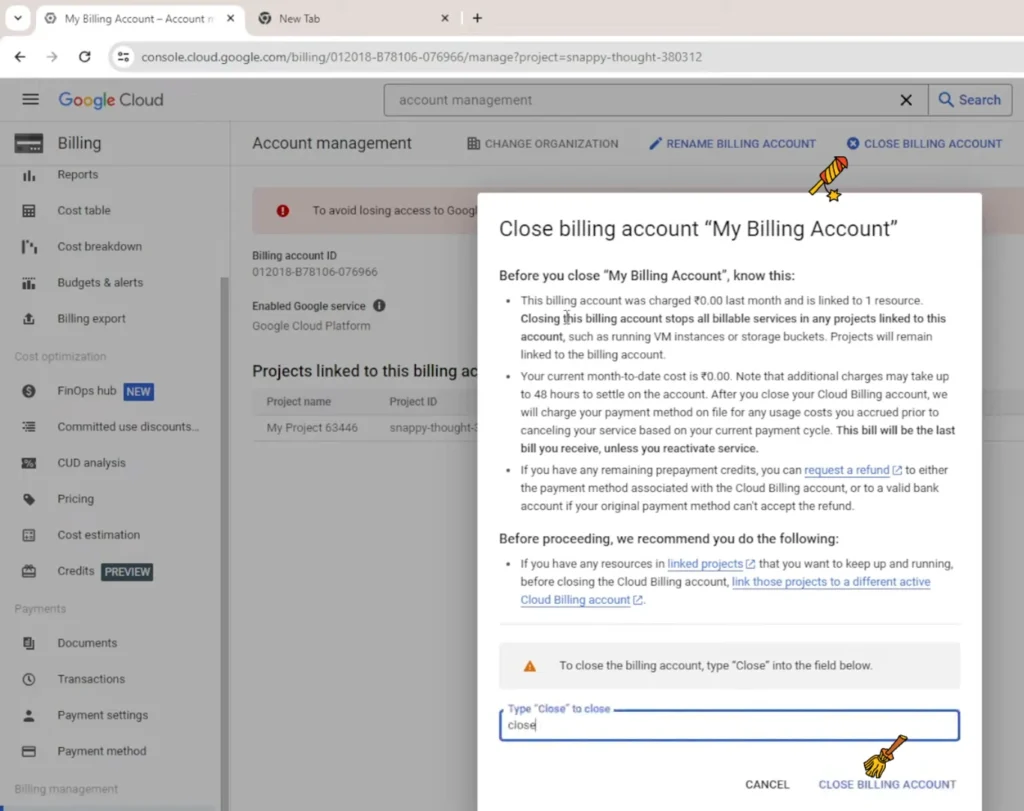Click the Payment method sidebar icon
The width and height of the screenshot is (1024, 811).
coord(29,751)
